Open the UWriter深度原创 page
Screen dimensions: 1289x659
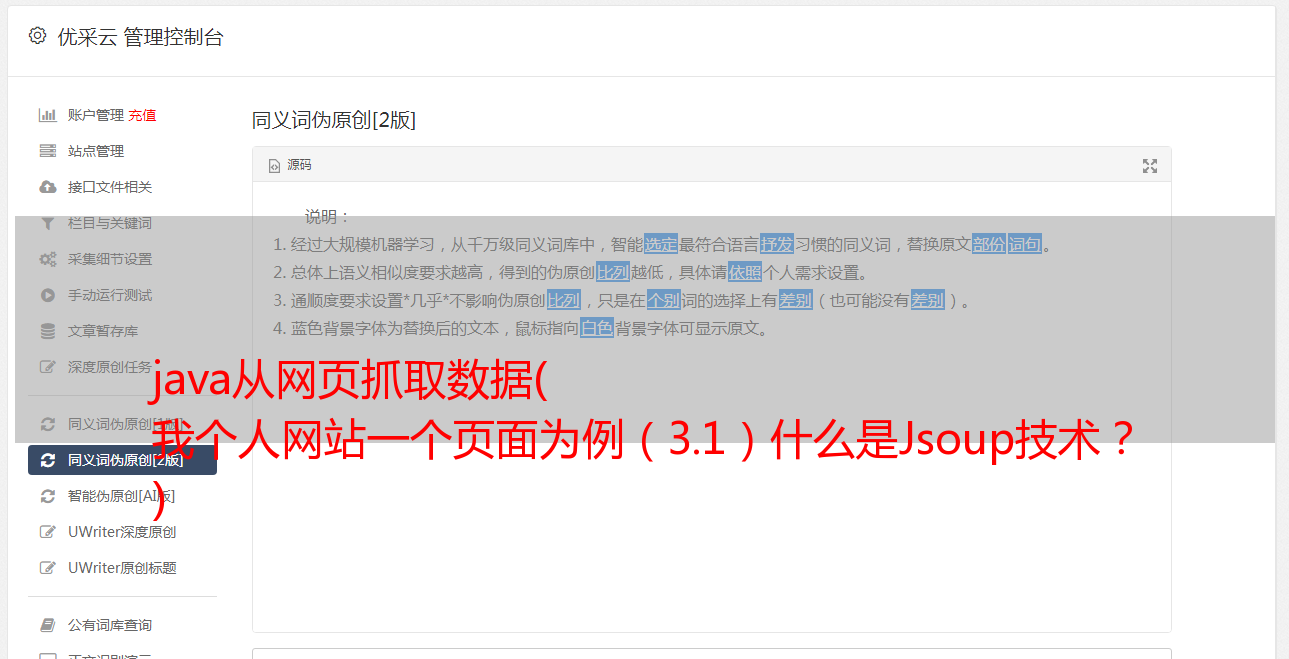(122, 532)
